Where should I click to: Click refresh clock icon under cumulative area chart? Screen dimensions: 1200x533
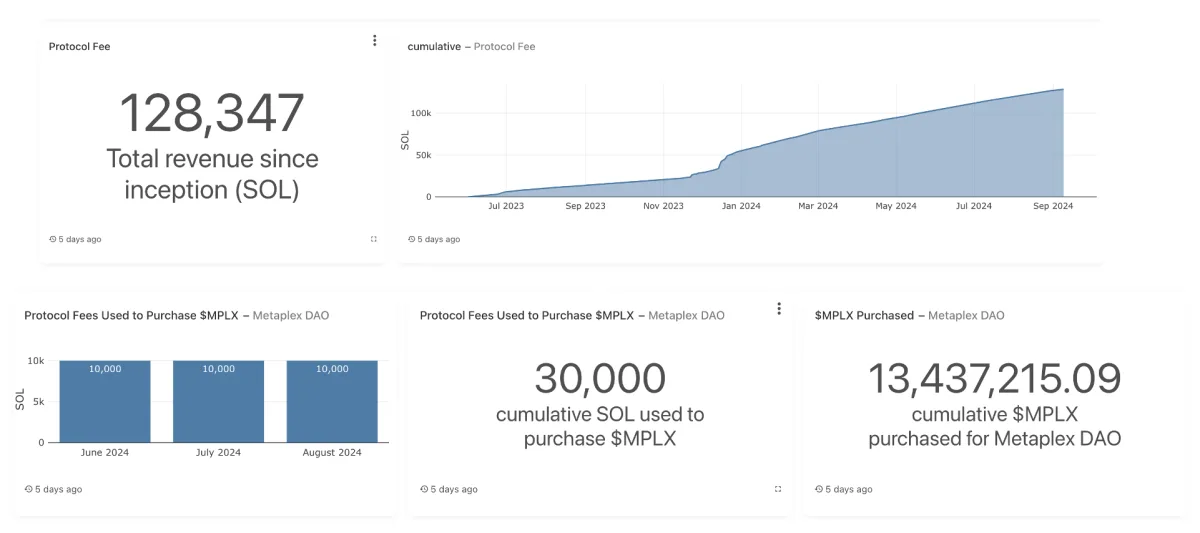pos(412,240)
